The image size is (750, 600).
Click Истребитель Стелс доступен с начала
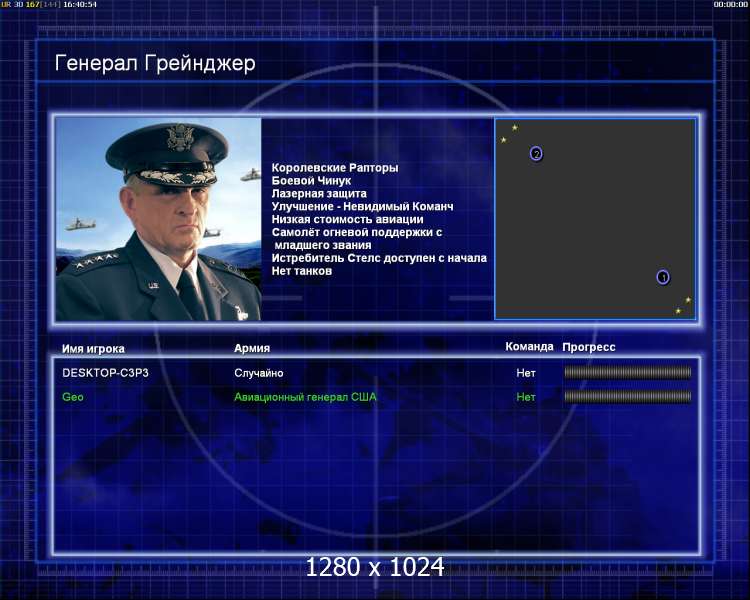(x=379, y=258)
